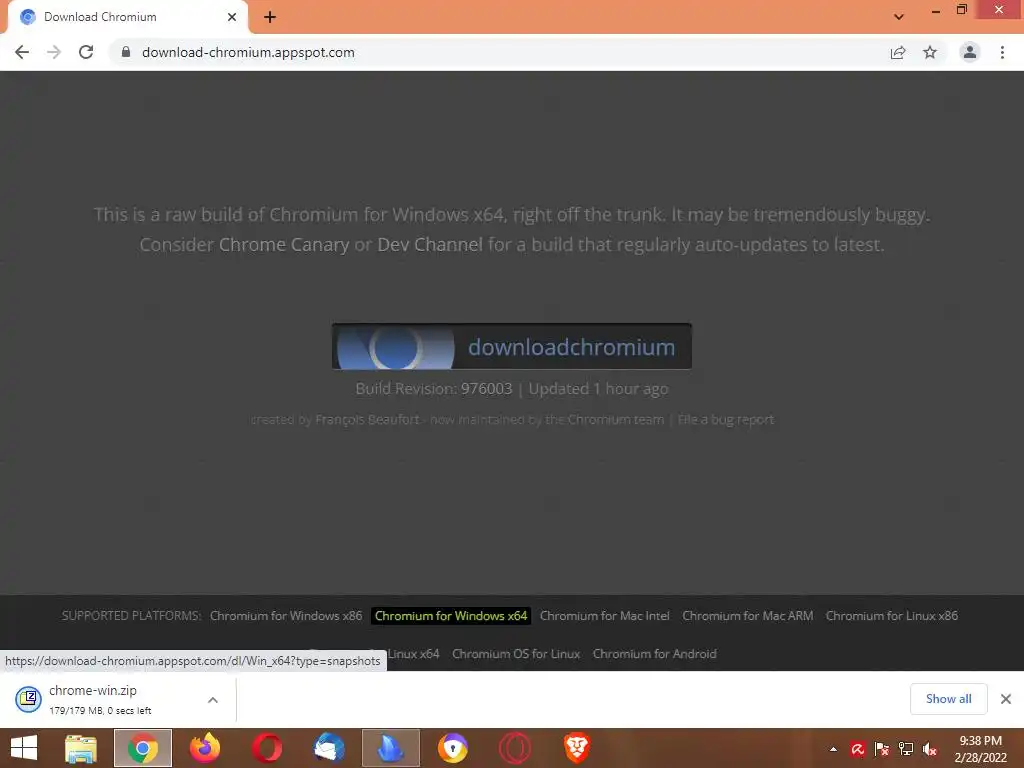
Task: Open File Explorer from taskbar
Action: [81, 748]
